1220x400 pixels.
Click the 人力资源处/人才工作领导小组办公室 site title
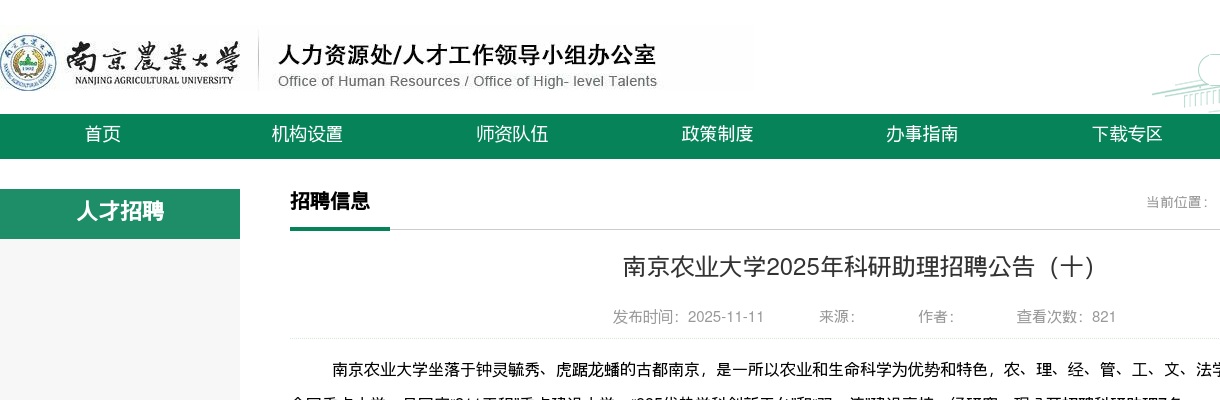466,55
